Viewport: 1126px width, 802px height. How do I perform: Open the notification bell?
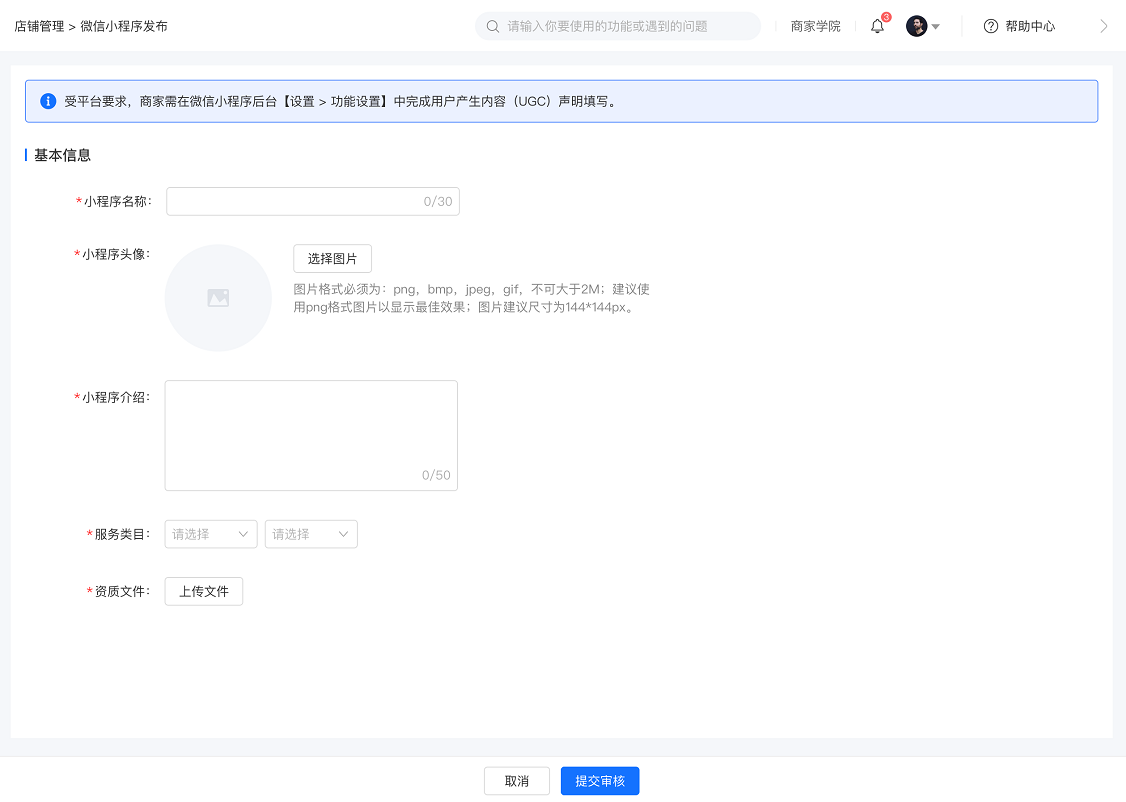click(877, 27)
